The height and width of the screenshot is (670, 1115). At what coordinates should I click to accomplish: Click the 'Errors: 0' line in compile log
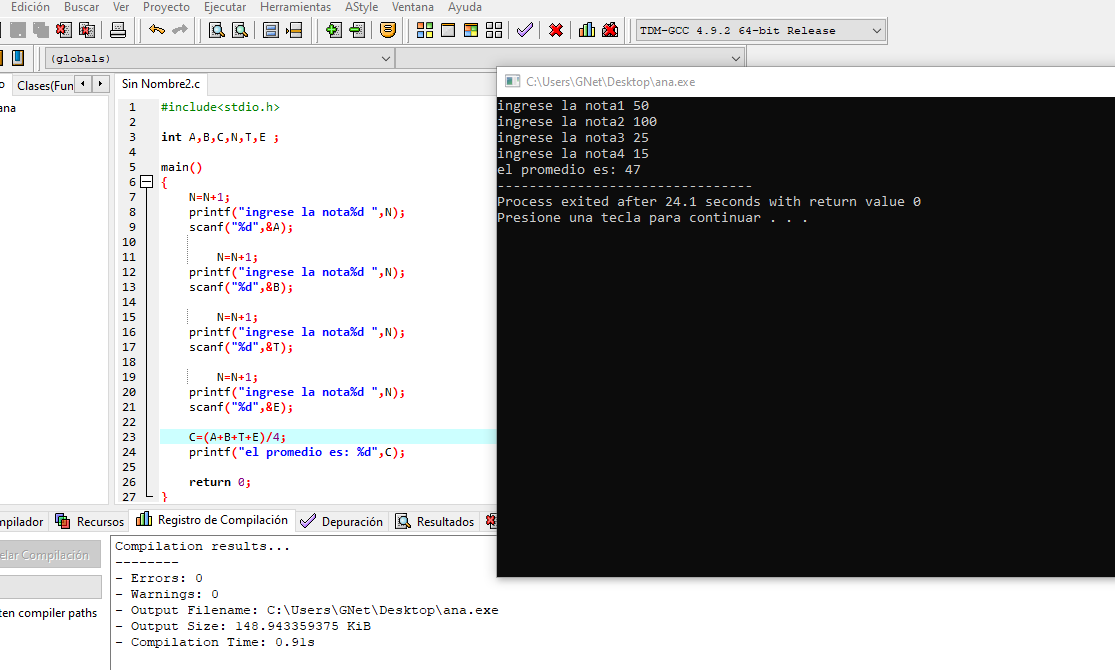tap(159, 578)
